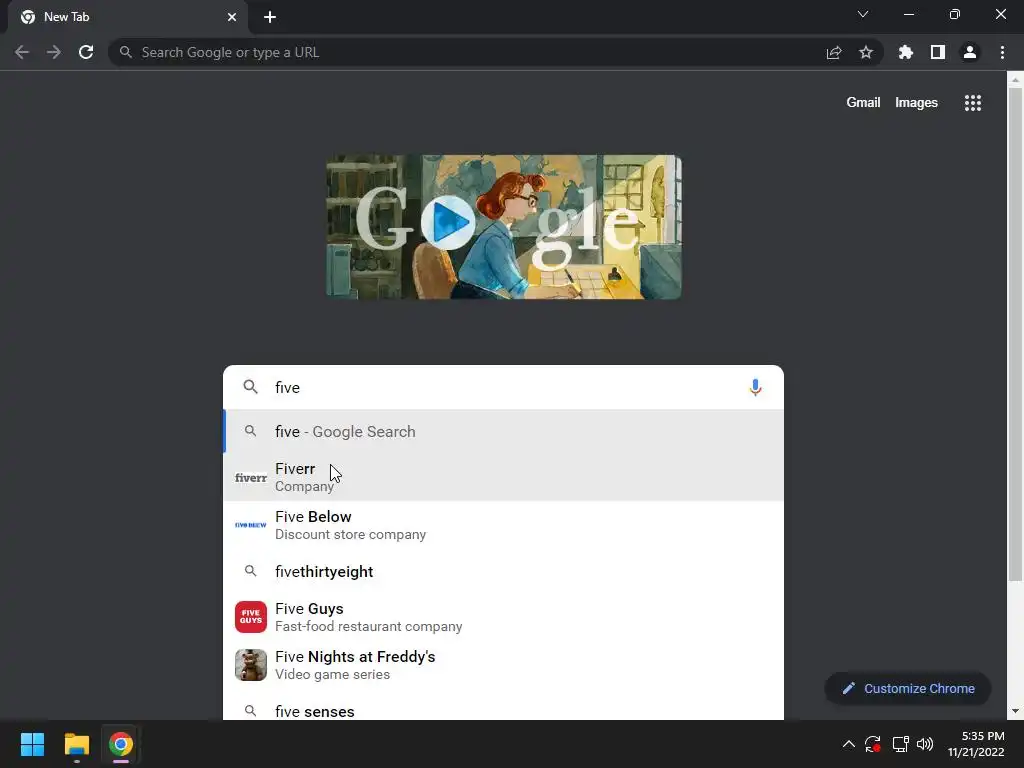The height and width of the screenshot is (768, 1024).
Task: Open Gmail link
Action: click(863, 103)
